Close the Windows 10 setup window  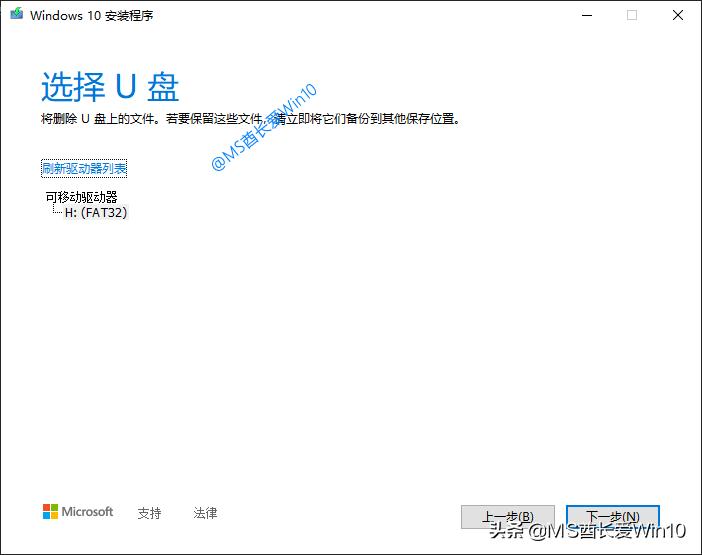[678, 15]
